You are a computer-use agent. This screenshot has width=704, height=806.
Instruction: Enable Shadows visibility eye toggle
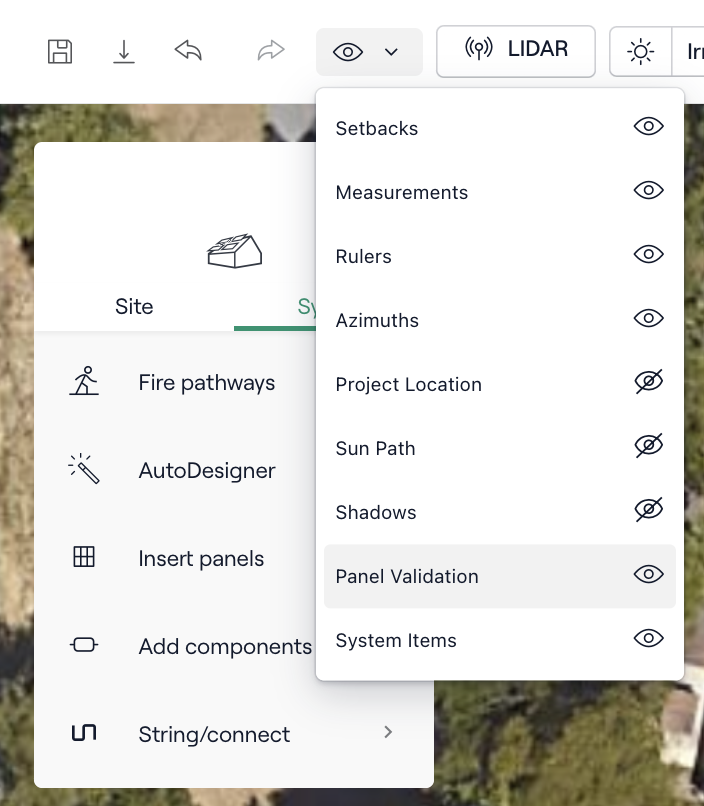click(x=648, y=511)
